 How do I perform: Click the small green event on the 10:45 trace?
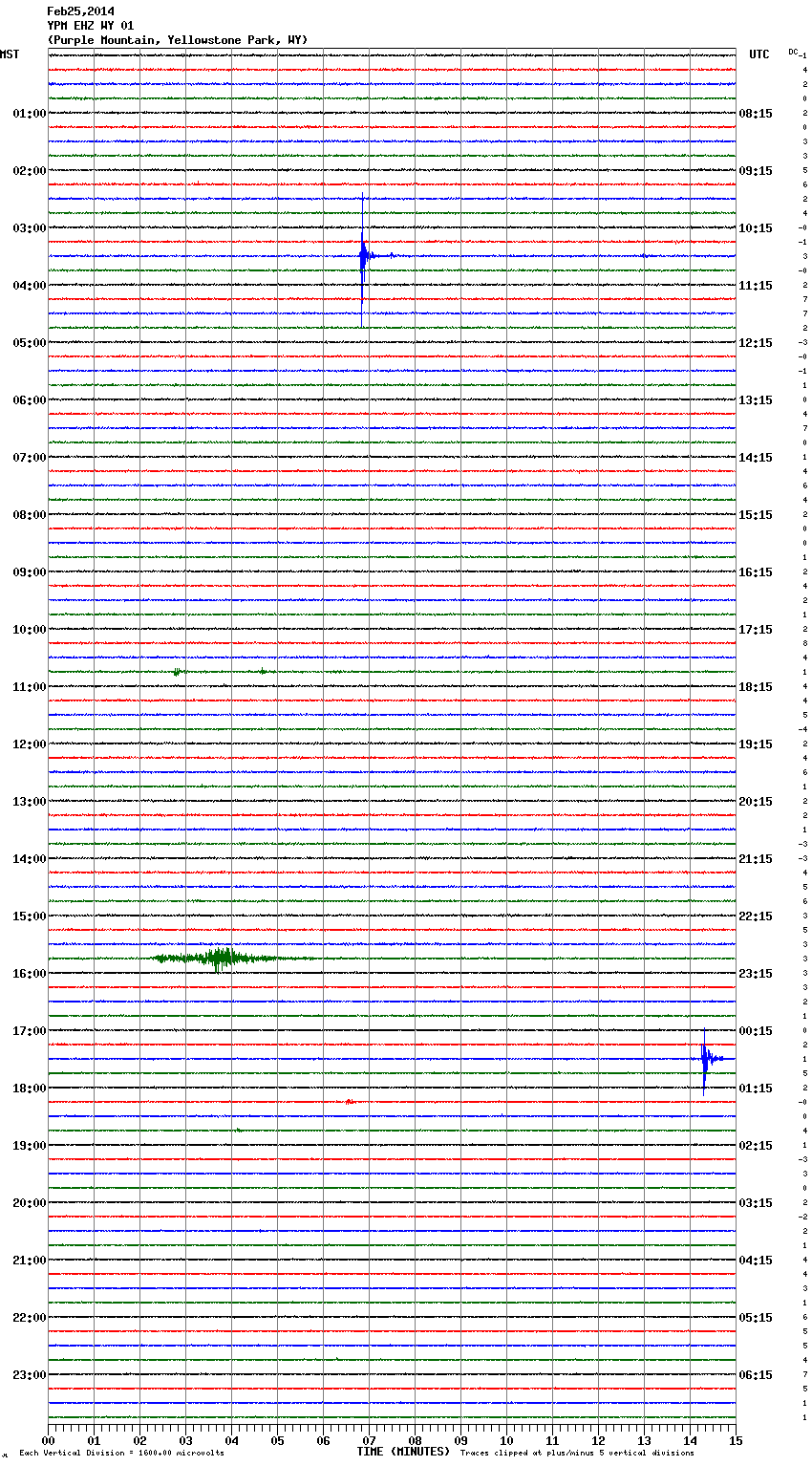(x=177, y=672)
